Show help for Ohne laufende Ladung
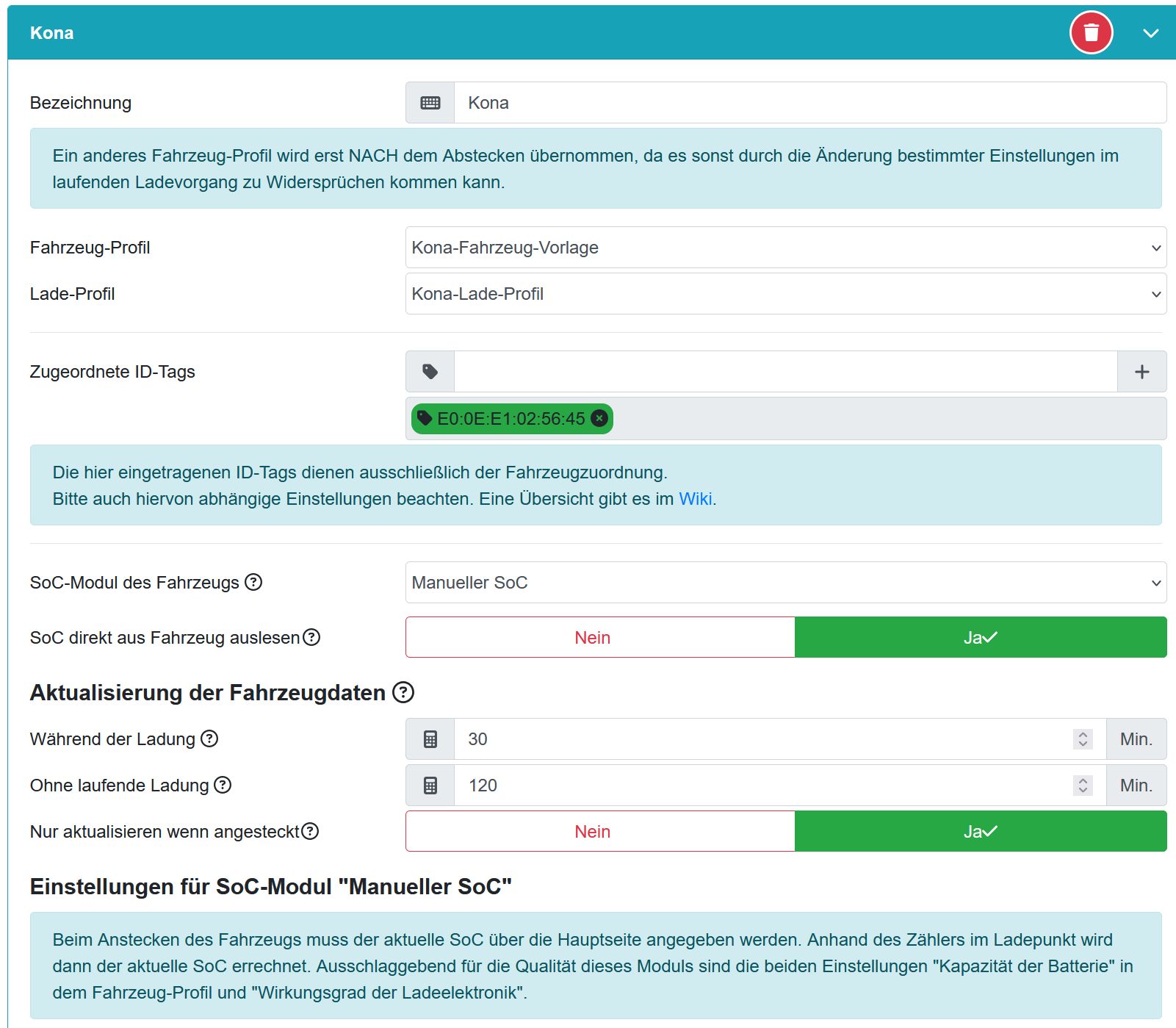 pyautogui.click(x=223, y=785)
